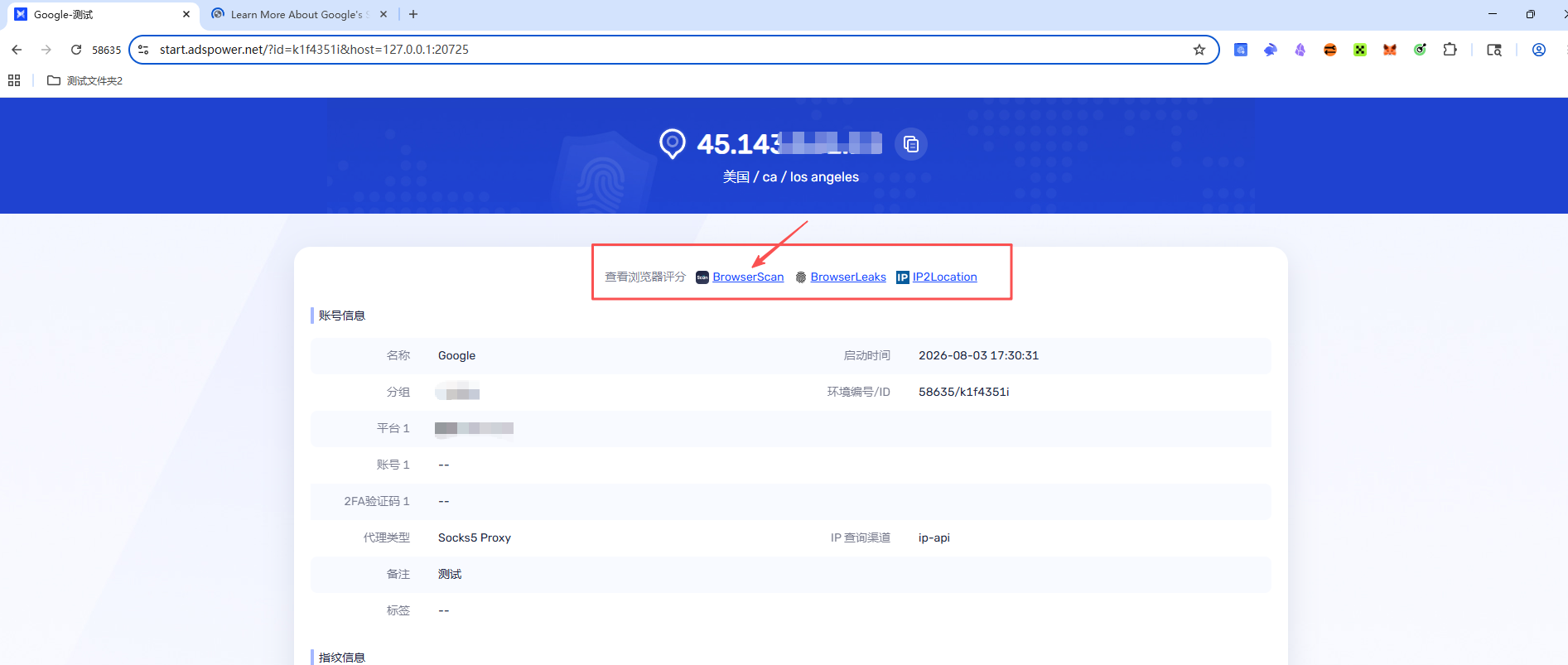Open the purple crystal extension
The image size is (1568, 665).
[x=1300, y=50]
